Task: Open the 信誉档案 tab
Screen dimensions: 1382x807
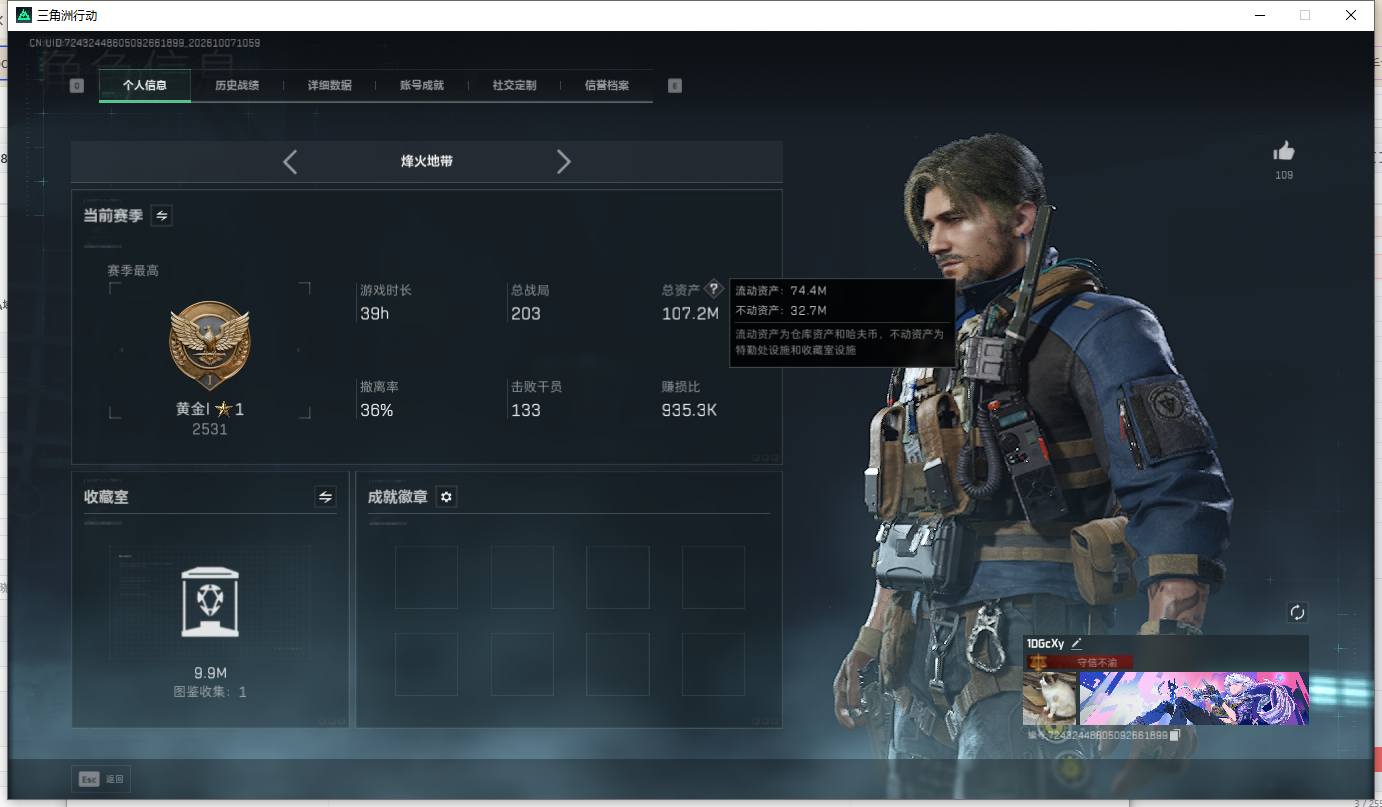Action: (x=607, y=86)
